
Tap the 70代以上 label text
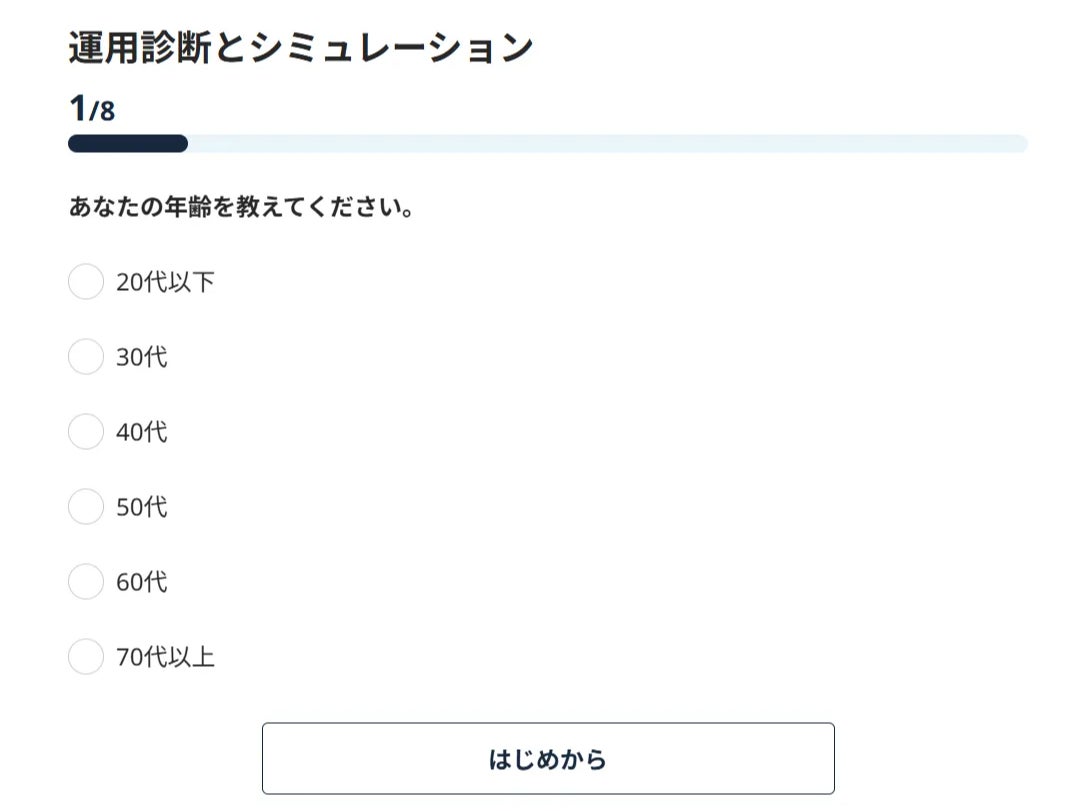[x=165, y=656]
